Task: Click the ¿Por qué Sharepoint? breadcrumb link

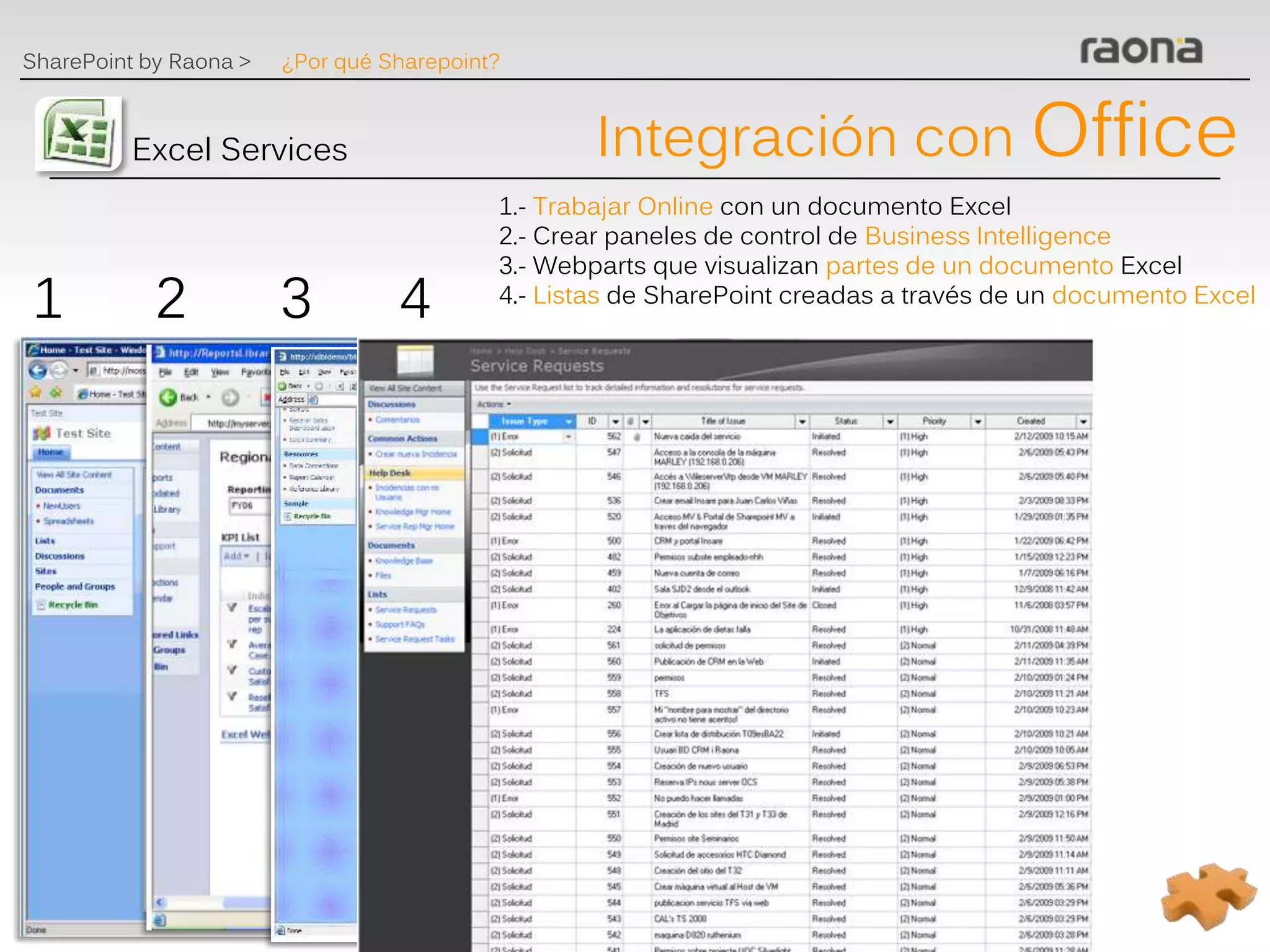Action: click(391, 61)
